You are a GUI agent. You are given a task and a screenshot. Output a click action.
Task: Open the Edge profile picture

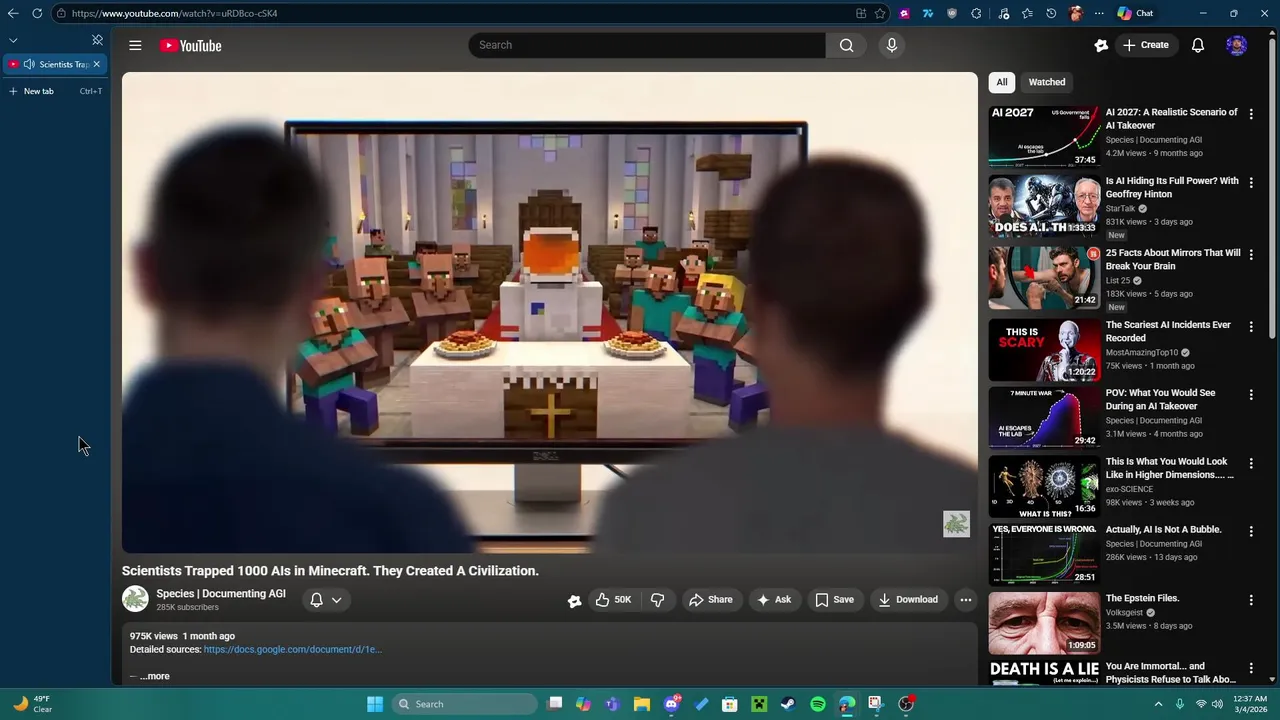click(x=1076, y=13)
